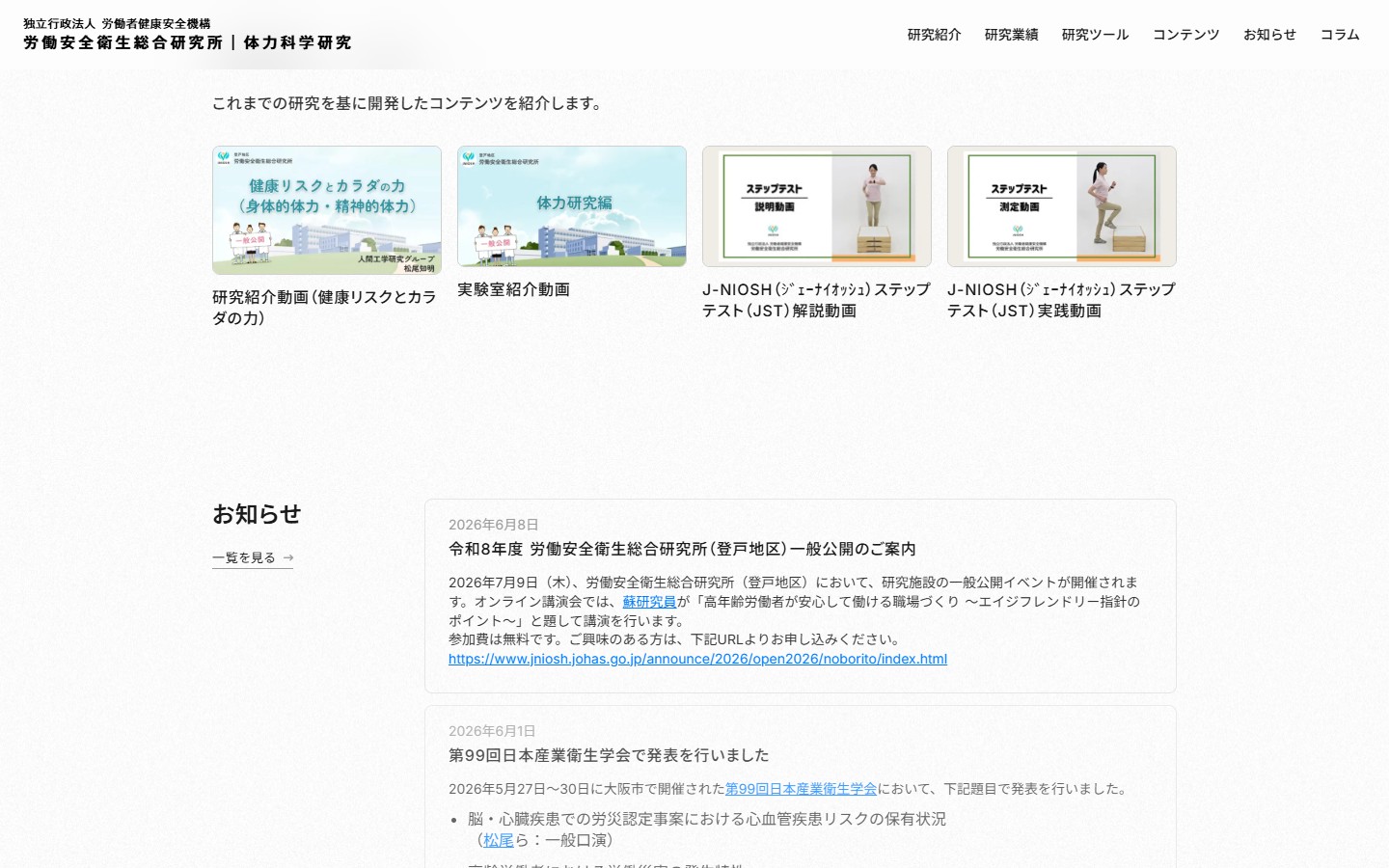Open the jniosh.johas.go.jp open2026 URL link
The image size is (1389, 868).
(697, 659)
